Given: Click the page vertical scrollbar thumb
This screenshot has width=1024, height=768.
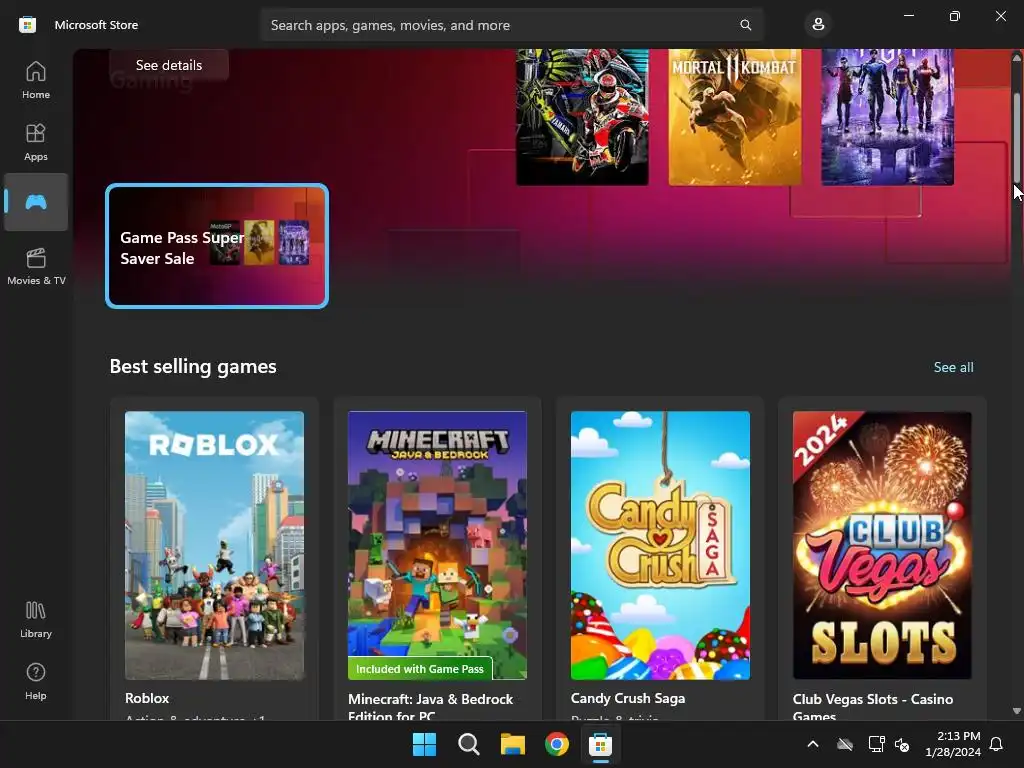Looking at the screenshot, I should tap(1016, 138).
